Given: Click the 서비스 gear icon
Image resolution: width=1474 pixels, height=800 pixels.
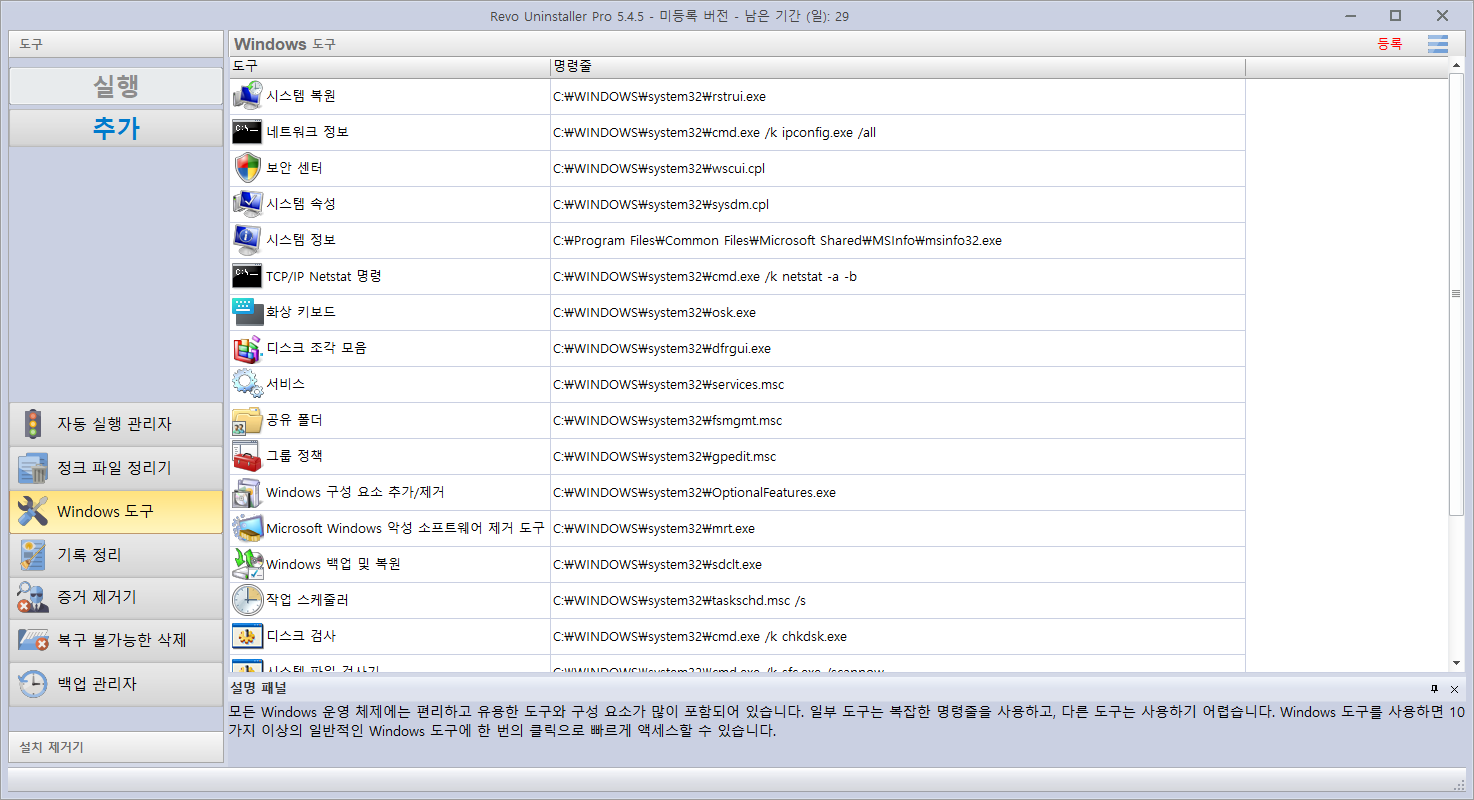Looking at the screenshot, I should click(247, 384).
